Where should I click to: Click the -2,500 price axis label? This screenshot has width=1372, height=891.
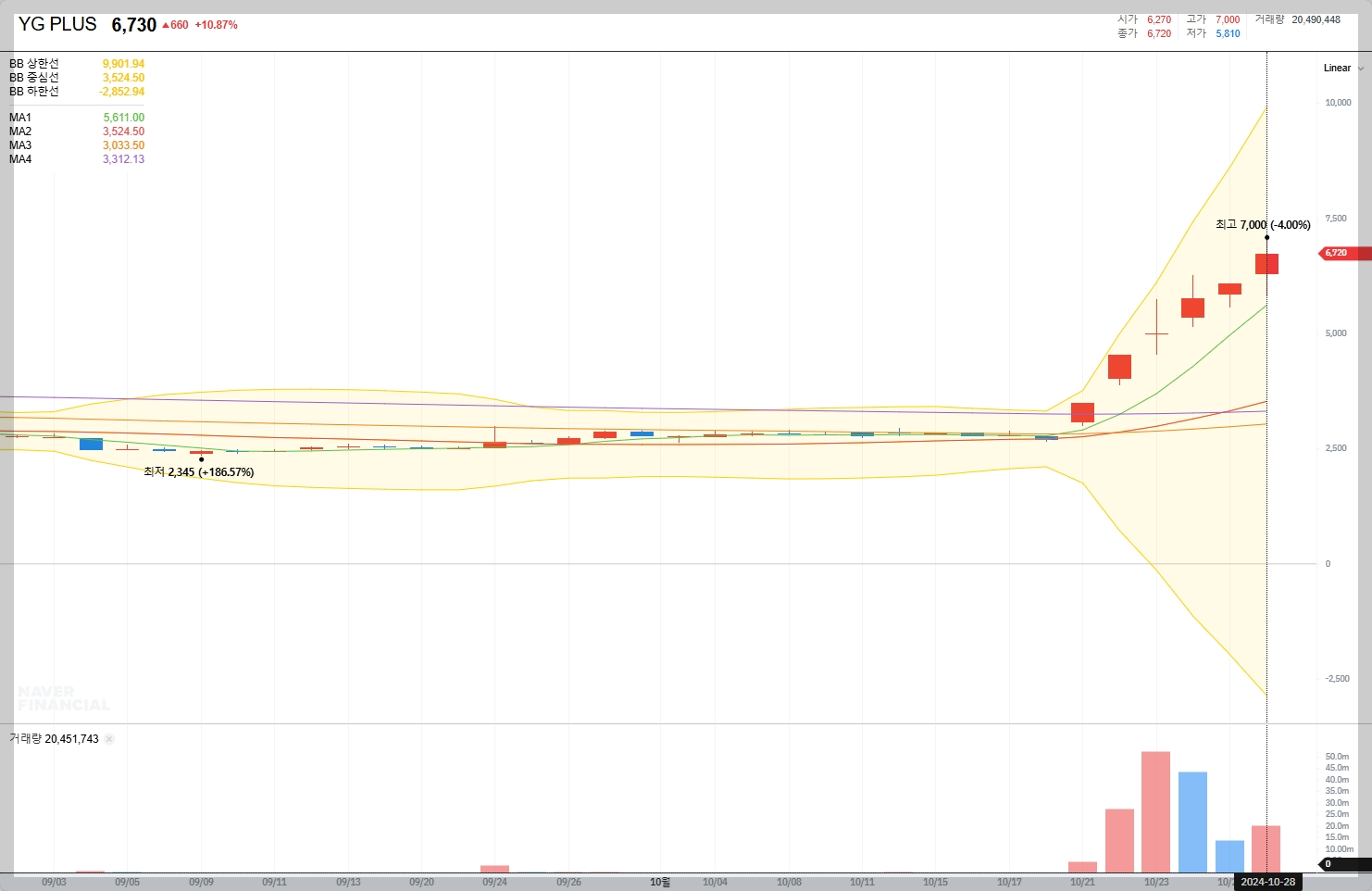1337,679
